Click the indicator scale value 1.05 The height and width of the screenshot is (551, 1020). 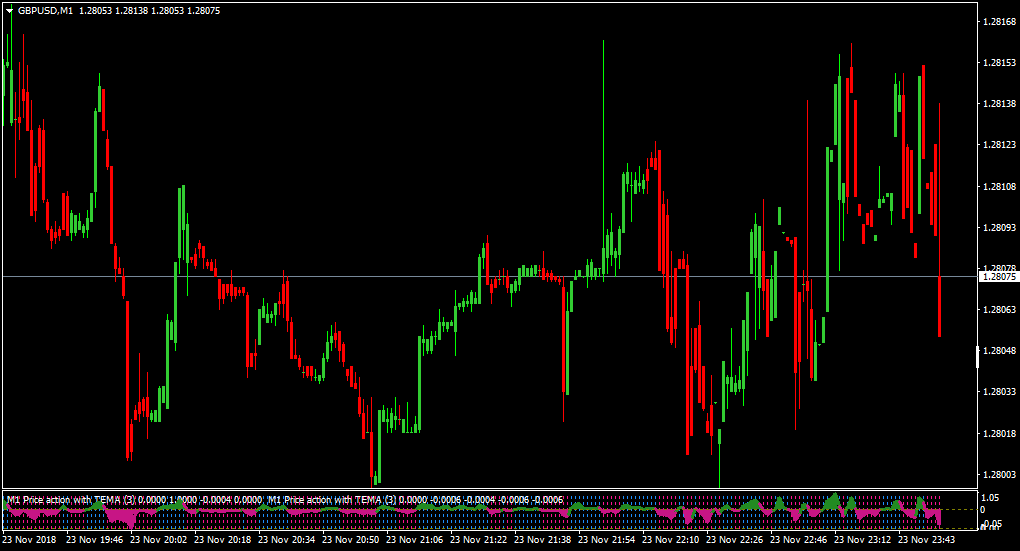pyautogui.click(x=990, y=498)
